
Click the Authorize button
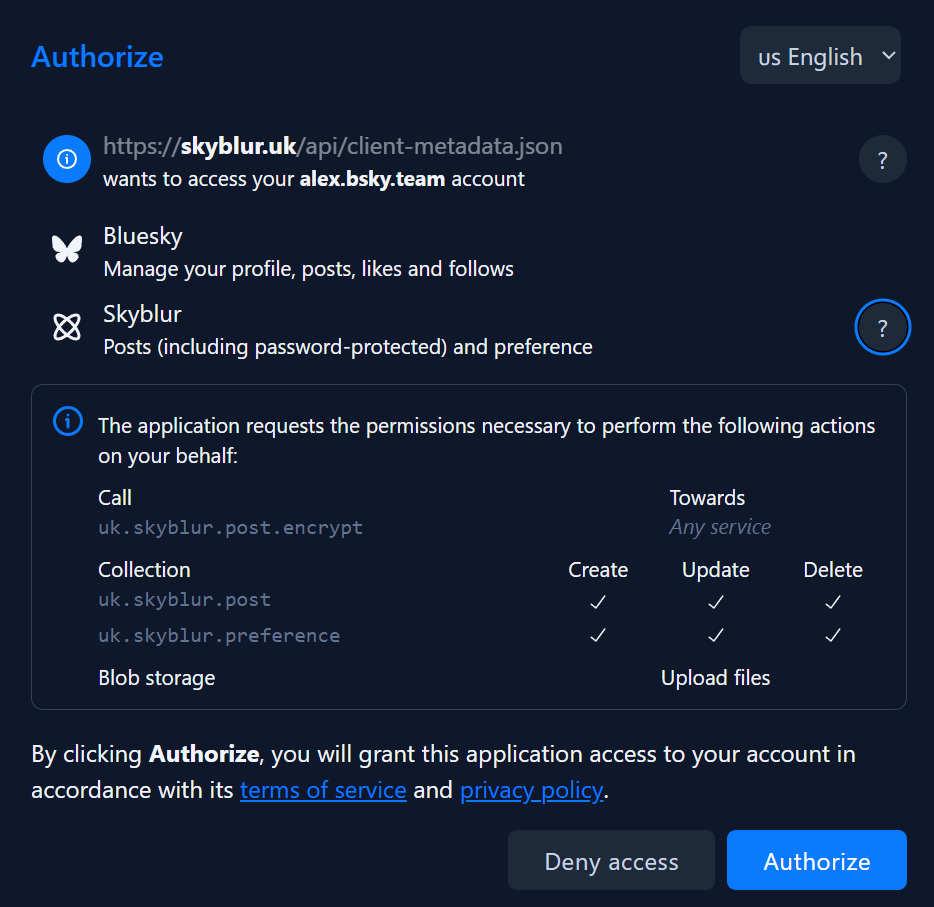coord(816,861)
